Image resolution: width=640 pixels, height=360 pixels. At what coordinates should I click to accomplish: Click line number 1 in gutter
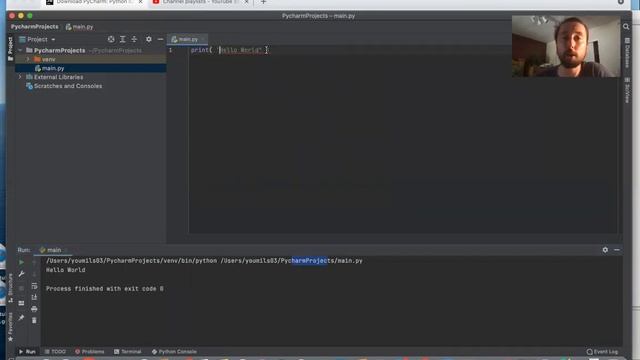pyautogui.click(x=171, y=50)
